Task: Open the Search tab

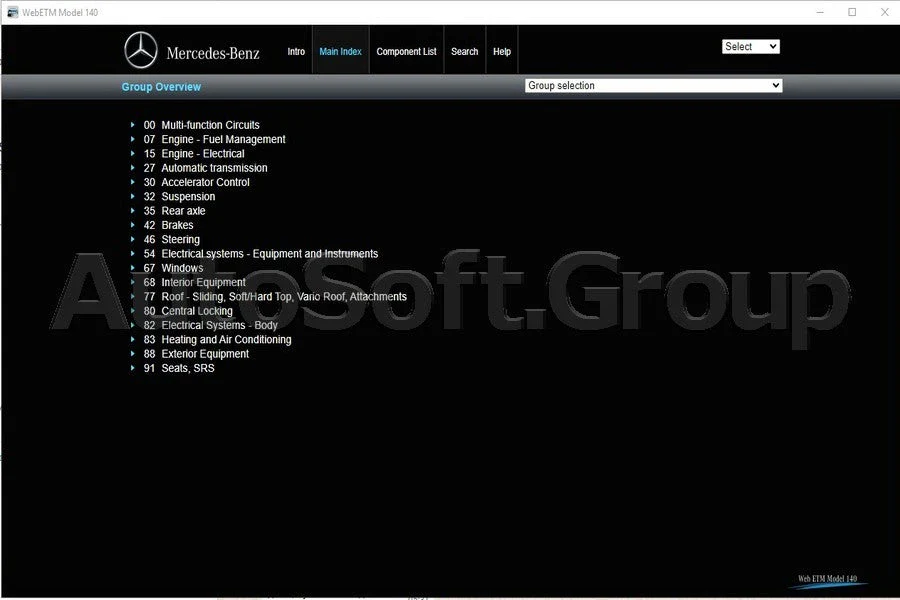Action: pos(464,50)
